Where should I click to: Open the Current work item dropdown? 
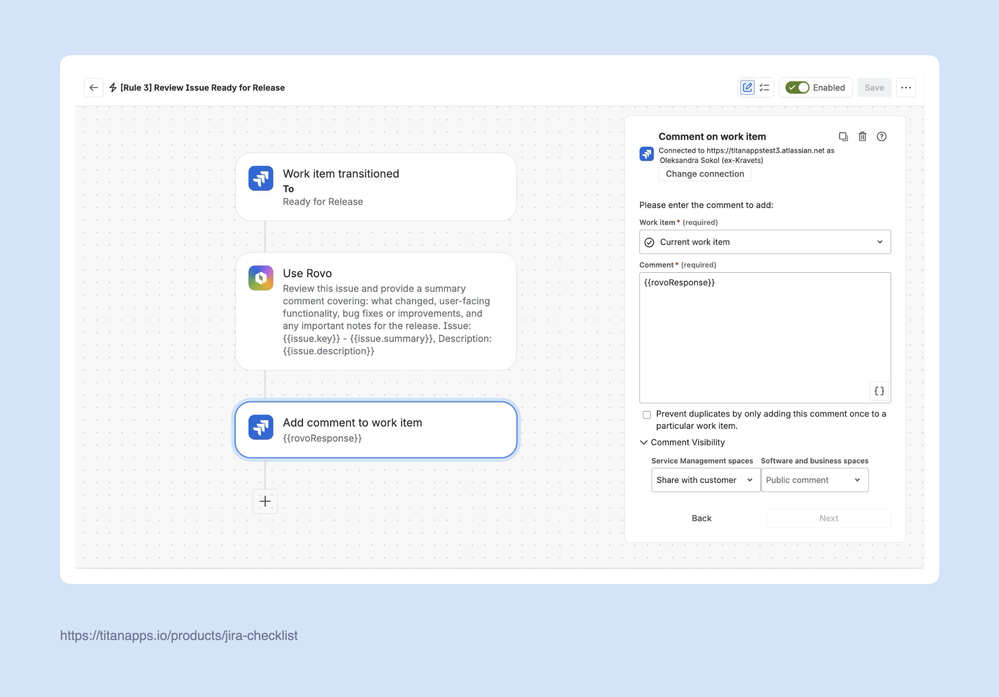(x=765, y=242)
